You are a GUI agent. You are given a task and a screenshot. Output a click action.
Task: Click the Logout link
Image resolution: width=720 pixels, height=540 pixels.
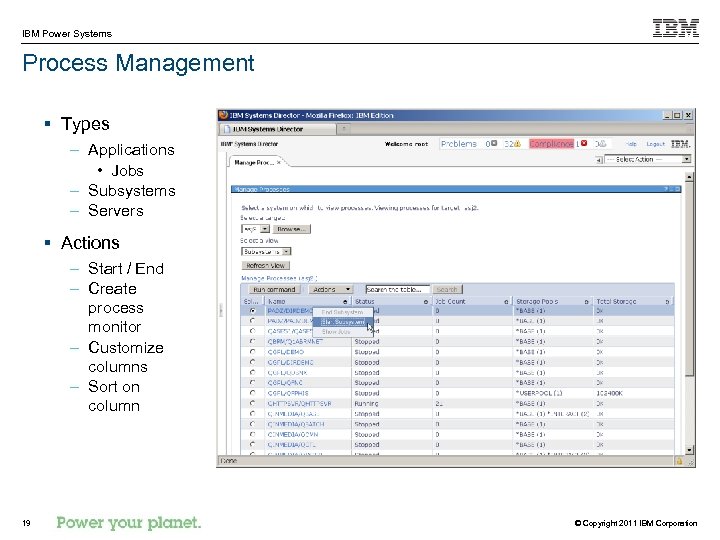pos(655,144)
